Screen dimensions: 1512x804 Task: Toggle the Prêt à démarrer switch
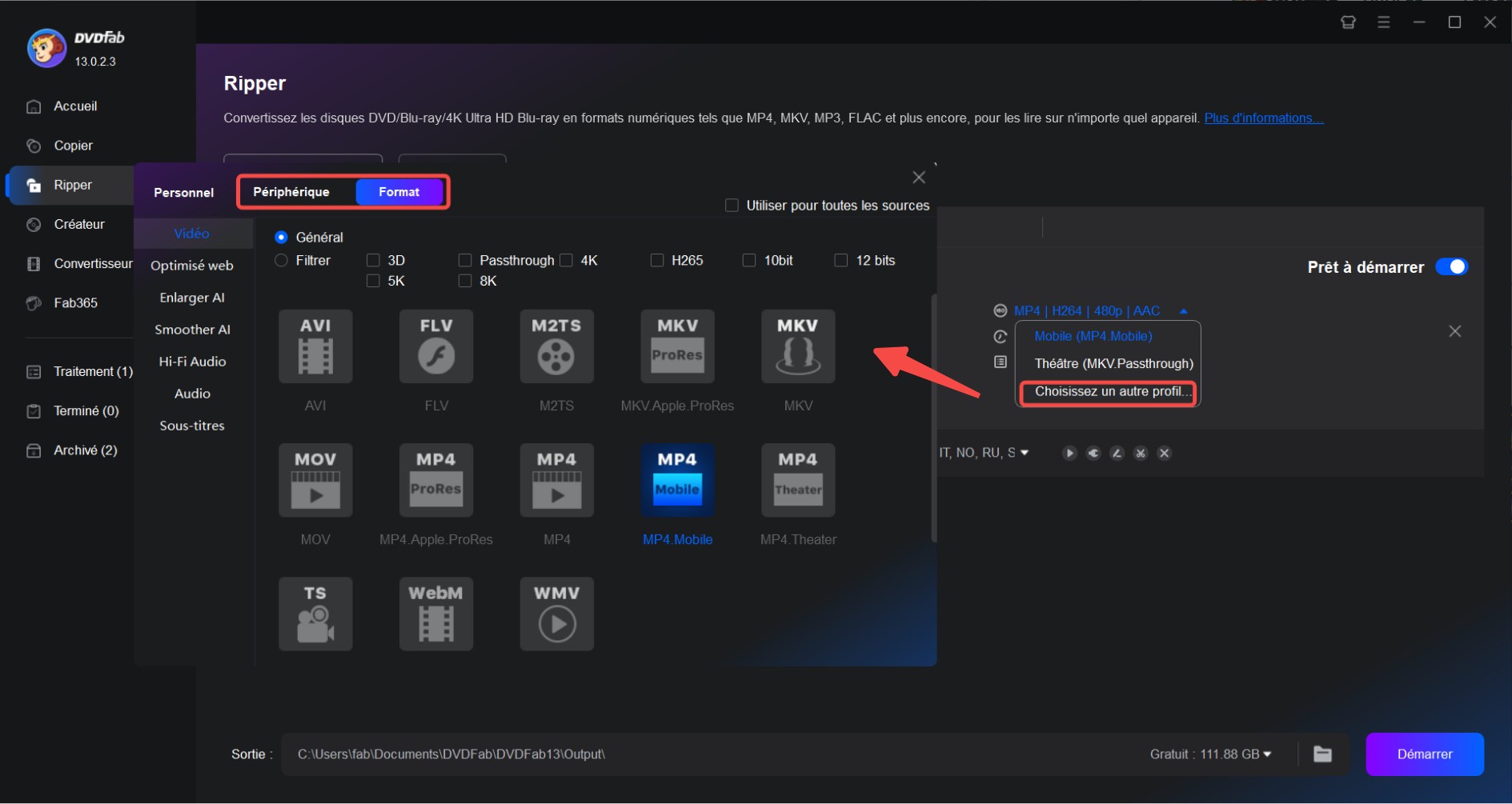[x=1452, y=267]
